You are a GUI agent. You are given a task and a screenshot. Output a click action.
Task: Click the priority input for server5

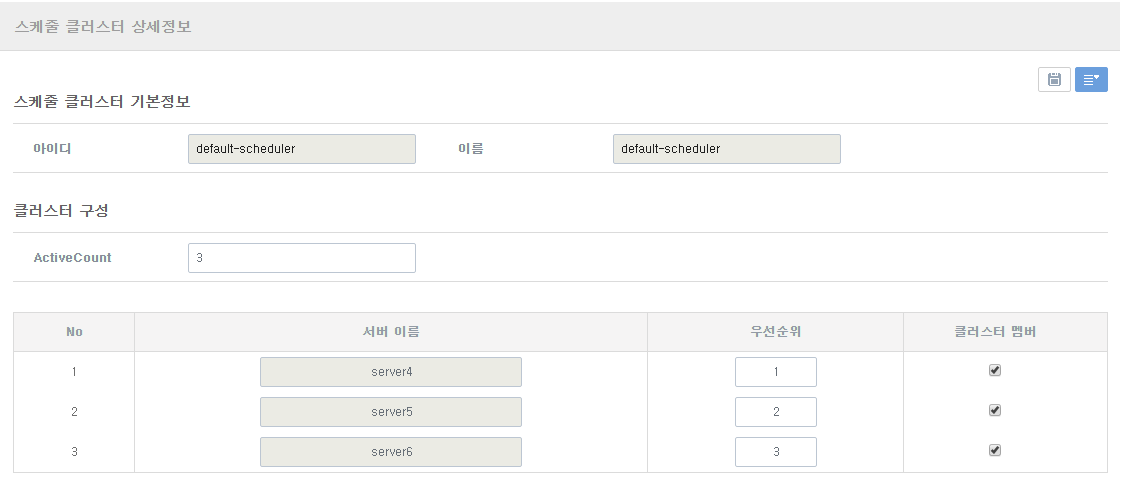[775, 412]
